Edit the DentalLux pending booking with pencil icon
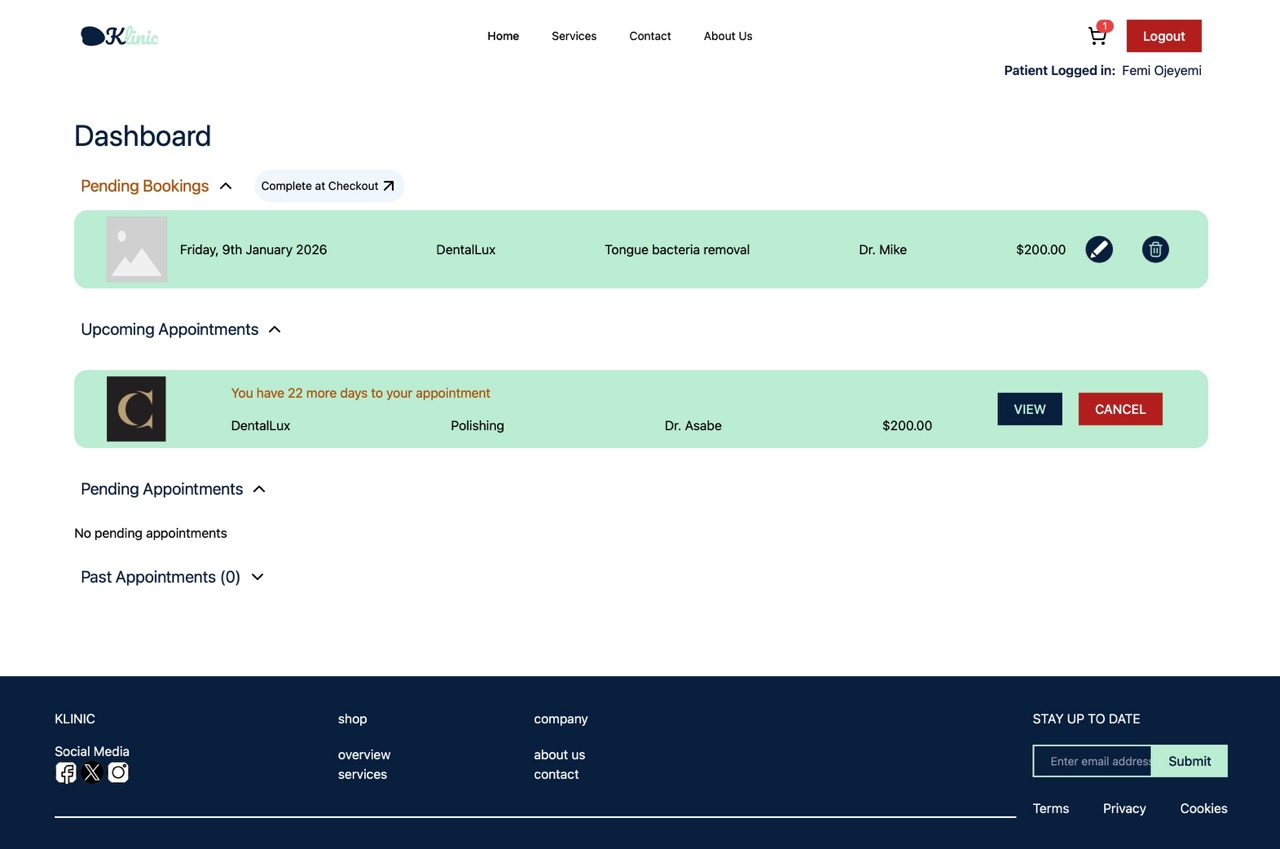Image resolution: width=1280 pixels, height=849 pixels. tap(1099, 249)
